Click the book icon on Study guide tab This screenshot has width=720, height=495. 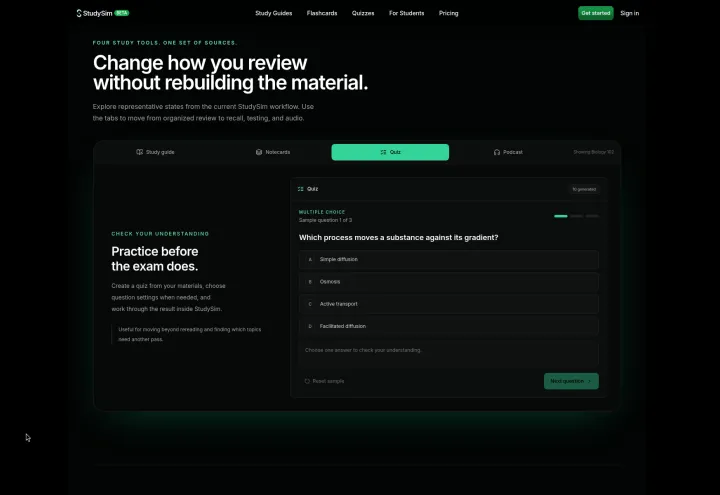pyautogui.click(x=140, y=152)
